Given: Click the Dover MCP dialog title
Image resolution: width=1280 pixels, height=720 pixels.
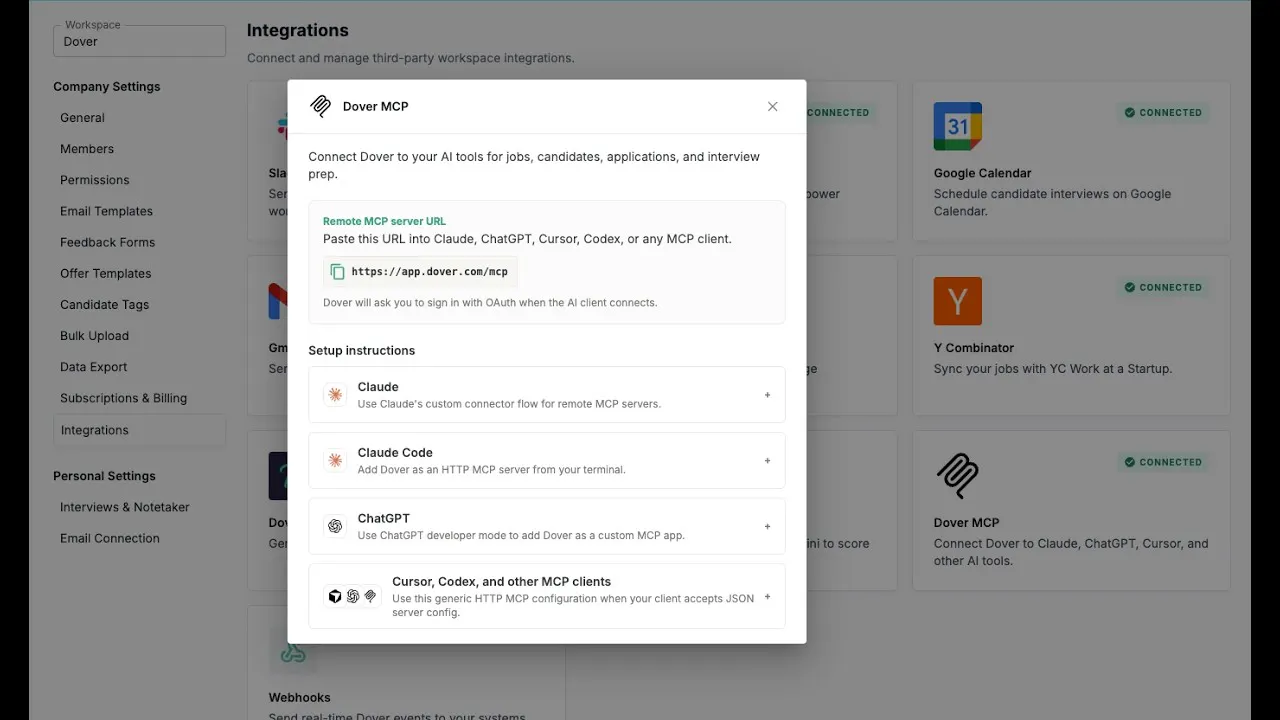Looking at the screenshot, I should click(x=375, y=106).
